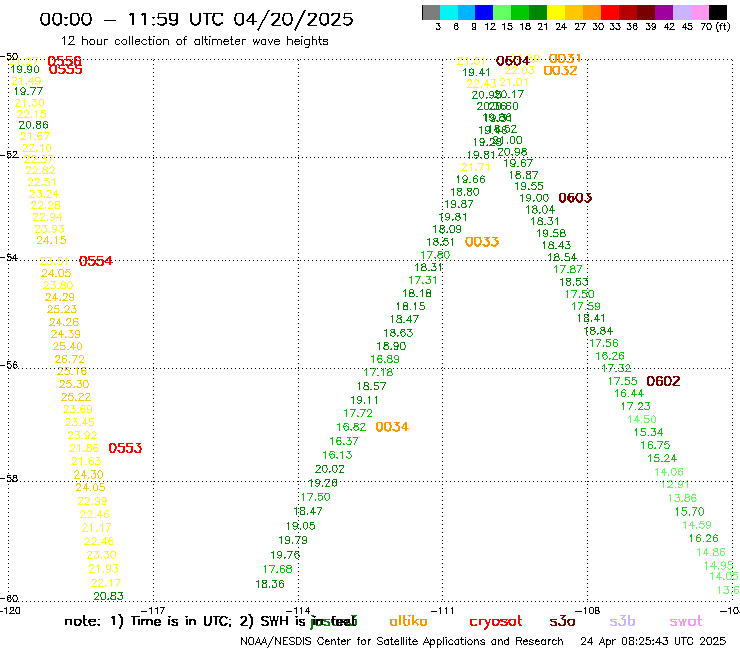The image size is (740, 650).
Task: Click the wave height value 14.86
Action: tap(711, 552)
